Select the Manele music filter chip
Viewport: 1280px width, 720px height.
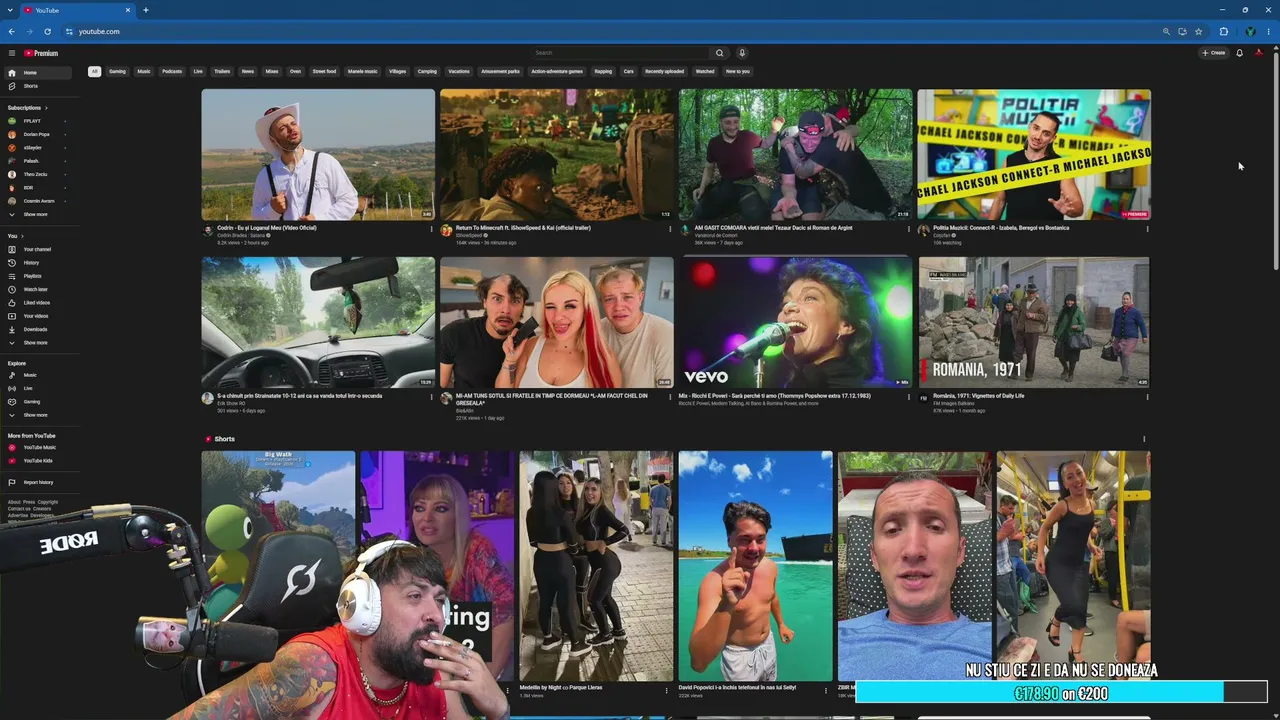tap(363, 71)
